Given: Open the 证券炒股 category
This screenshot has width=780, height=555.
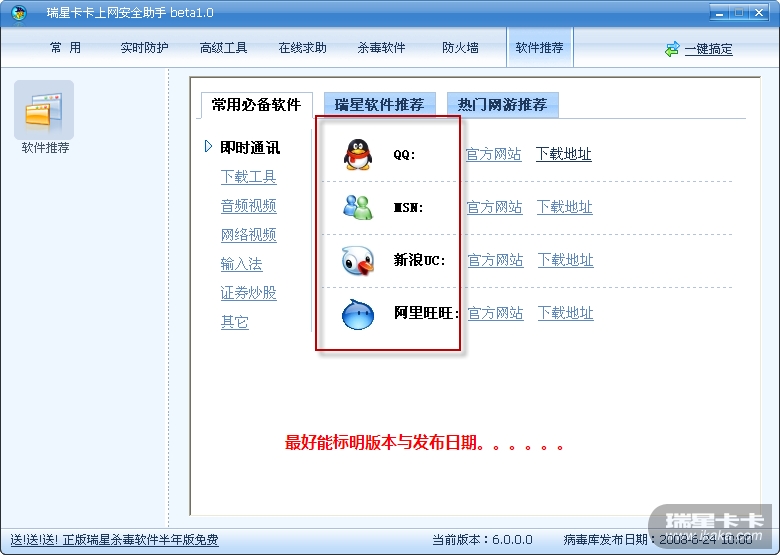Looking at the screenshot, I should click(x=248, y=293).
